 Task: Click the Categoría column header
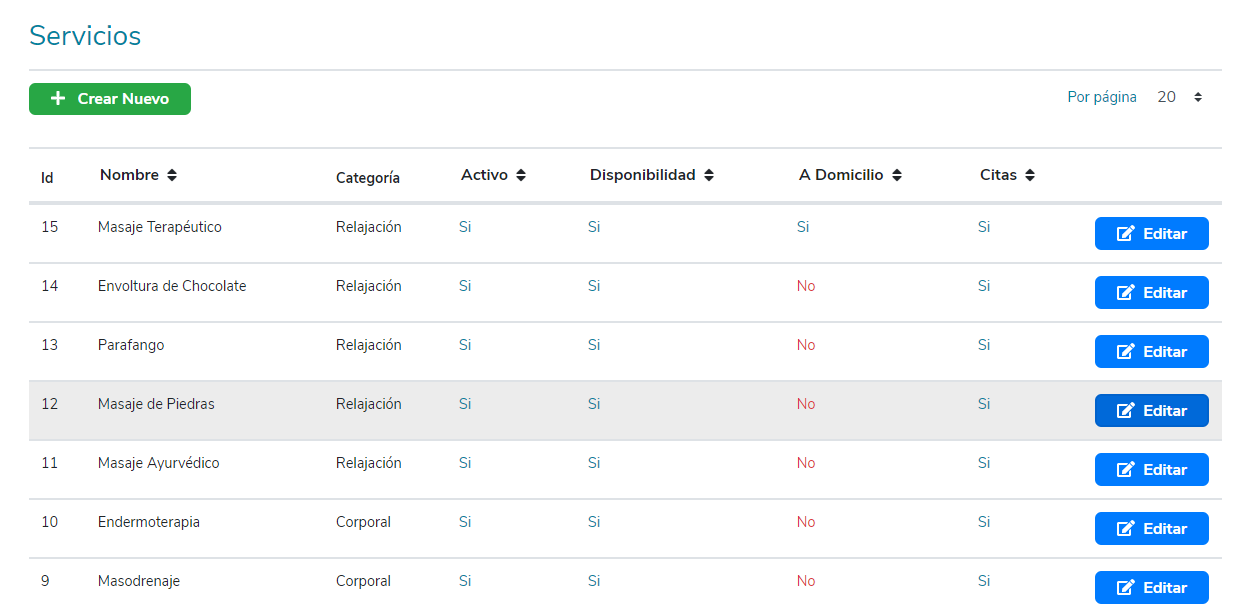click(367, 178)
